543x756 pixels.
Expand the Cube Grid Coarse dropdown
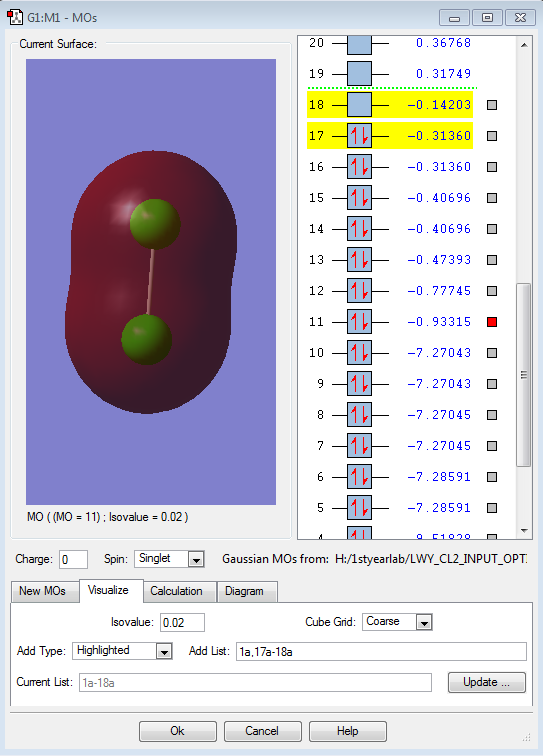pyautogui.click(x=424, y=622)
